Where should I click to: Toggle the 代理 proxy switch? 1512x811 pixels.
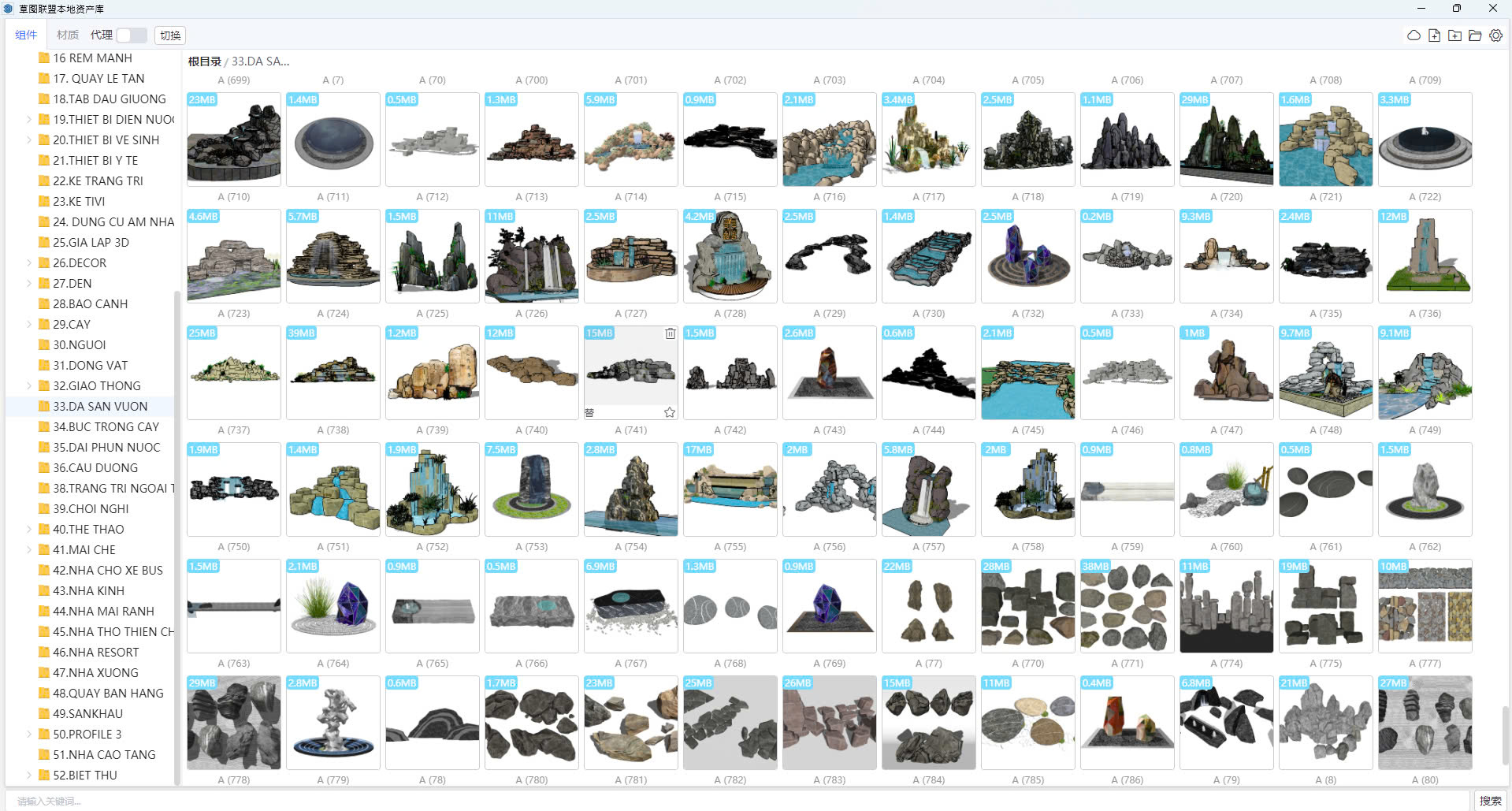click(131, 35)
